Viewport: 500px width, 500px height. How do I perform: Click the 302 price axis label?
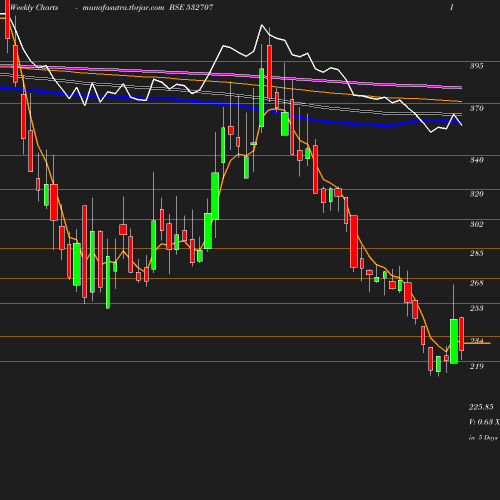coord(477,224)
